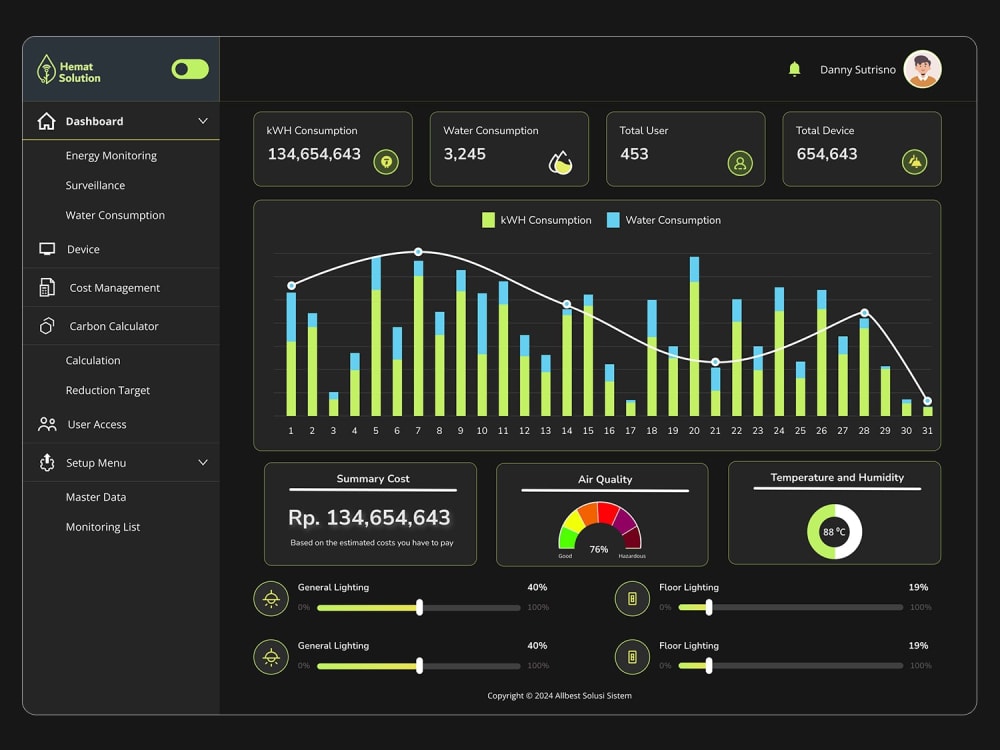Toggle kWH Consumption legend green swatch
The height and width of the screenshot is (750, 1000).
coord(488,220)
